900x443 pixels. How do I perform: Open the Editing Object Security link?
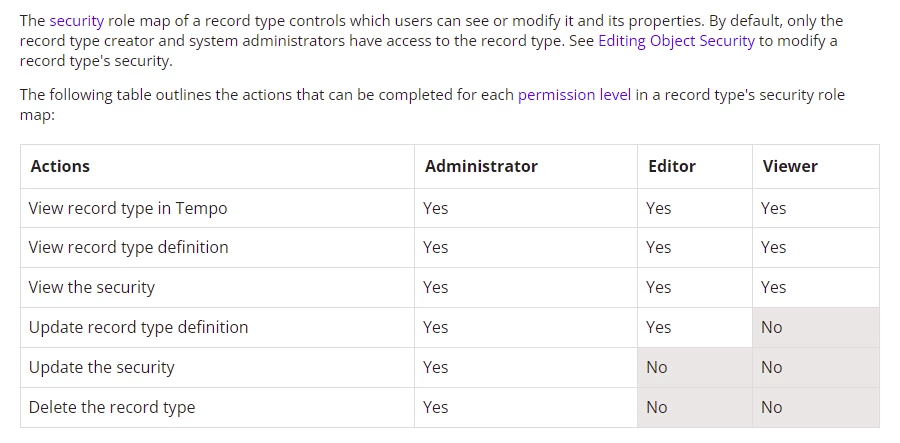pos(676,41)
